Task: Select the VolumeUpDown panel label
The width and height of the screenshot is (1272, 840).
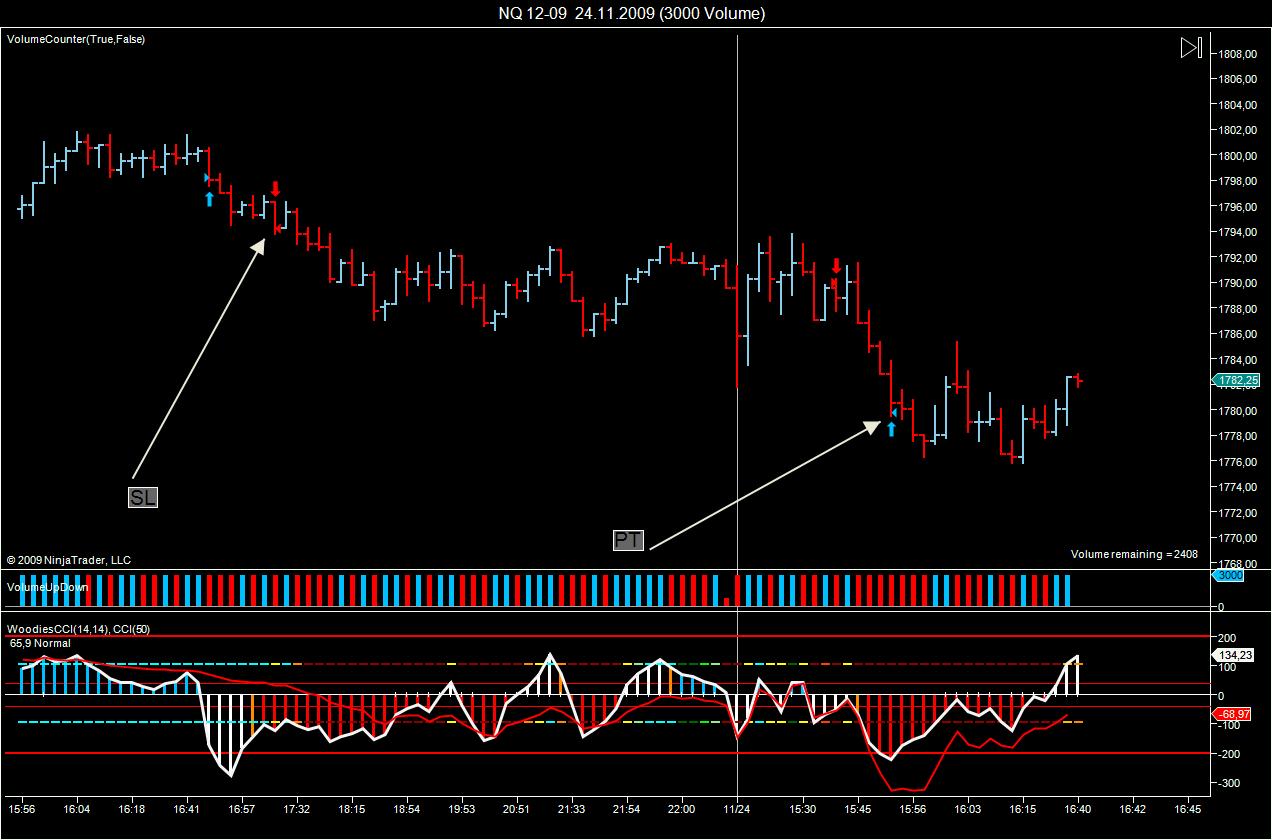Action: [x=48, y=587]
